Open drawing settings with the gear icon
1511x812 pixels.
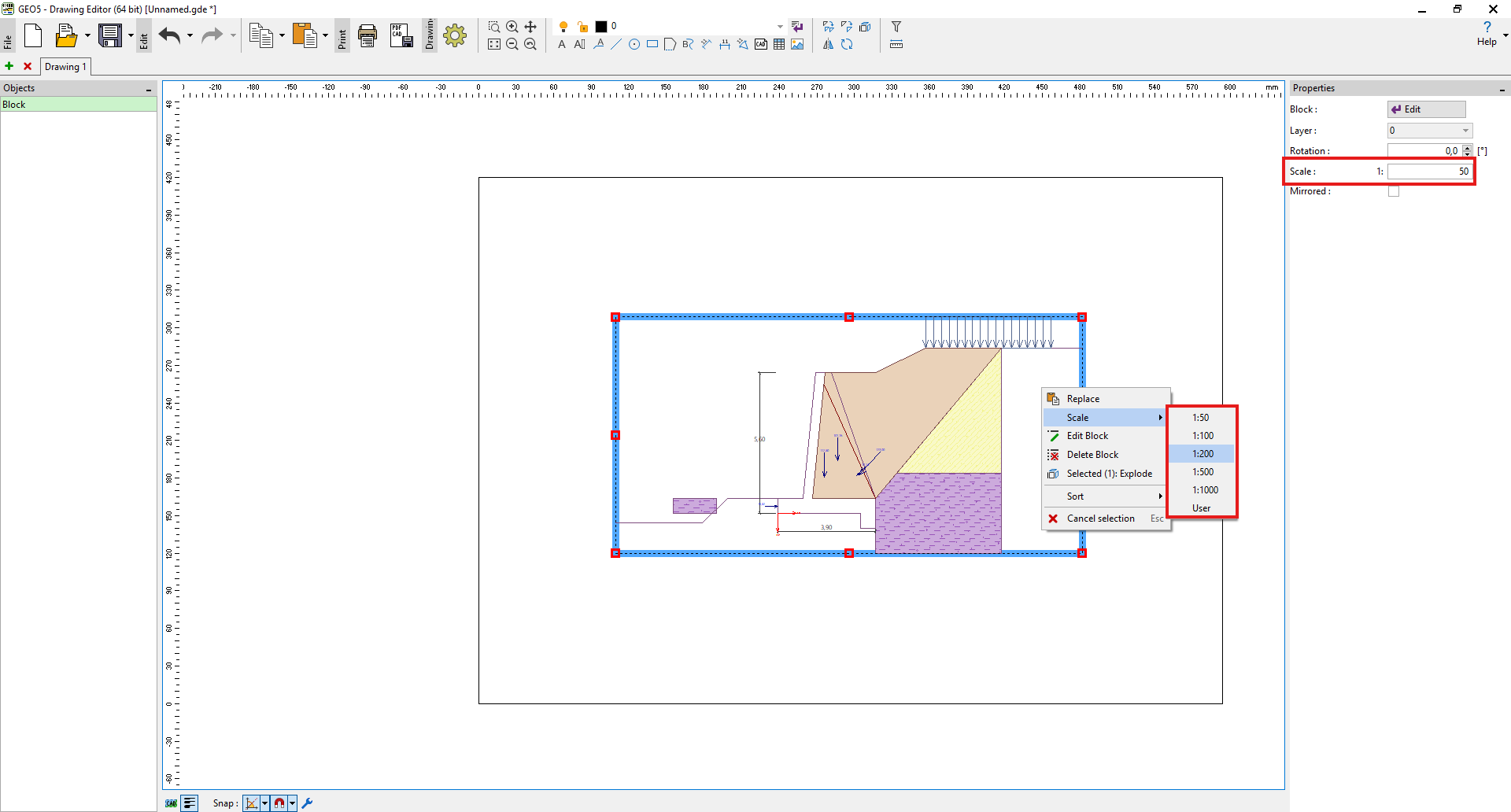(x=455, y=35)
